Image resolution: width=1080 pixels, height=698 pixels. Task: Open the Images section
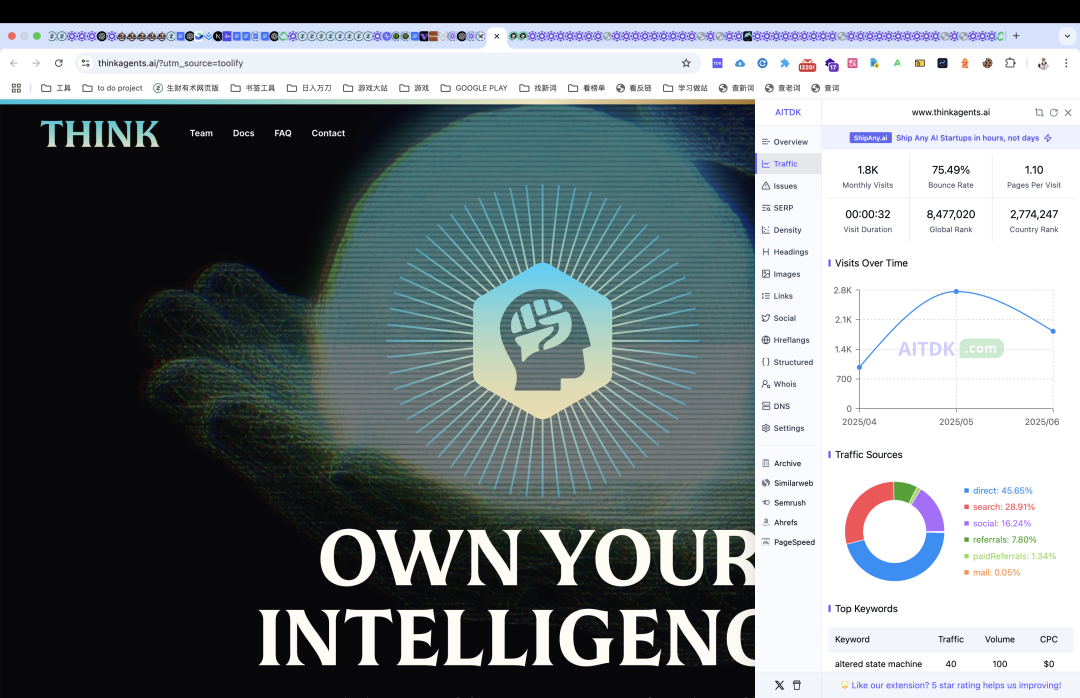781,274
